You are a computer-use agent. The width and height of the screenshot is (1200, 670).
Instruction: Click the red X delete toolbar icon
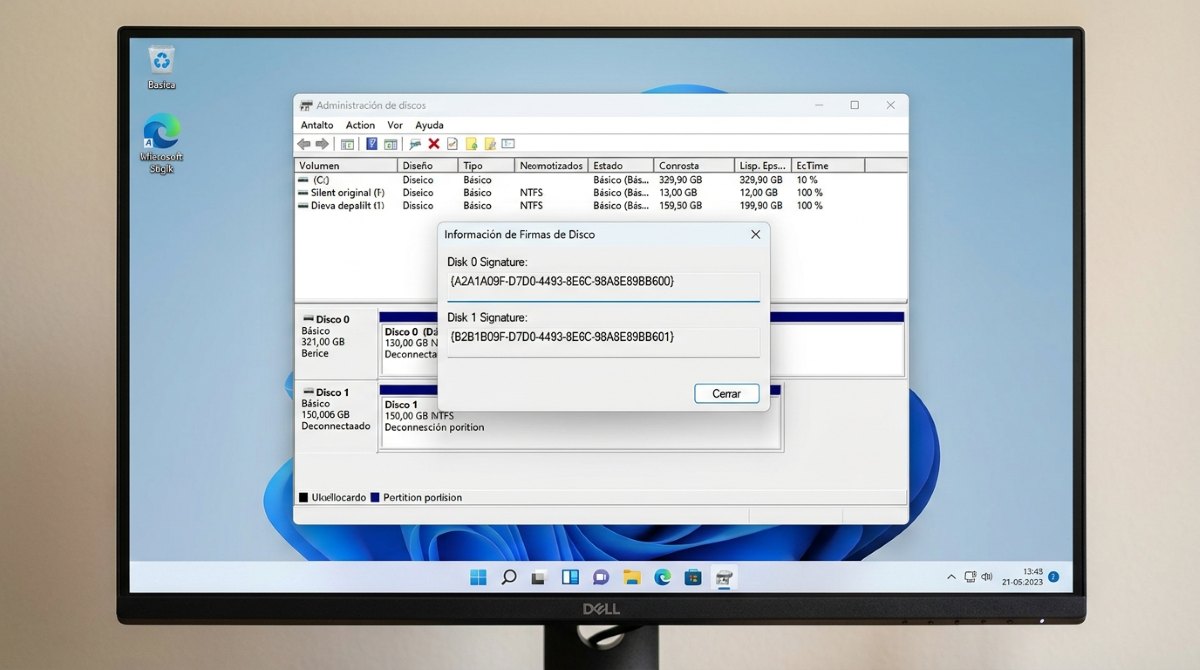[x=434, y=144]
